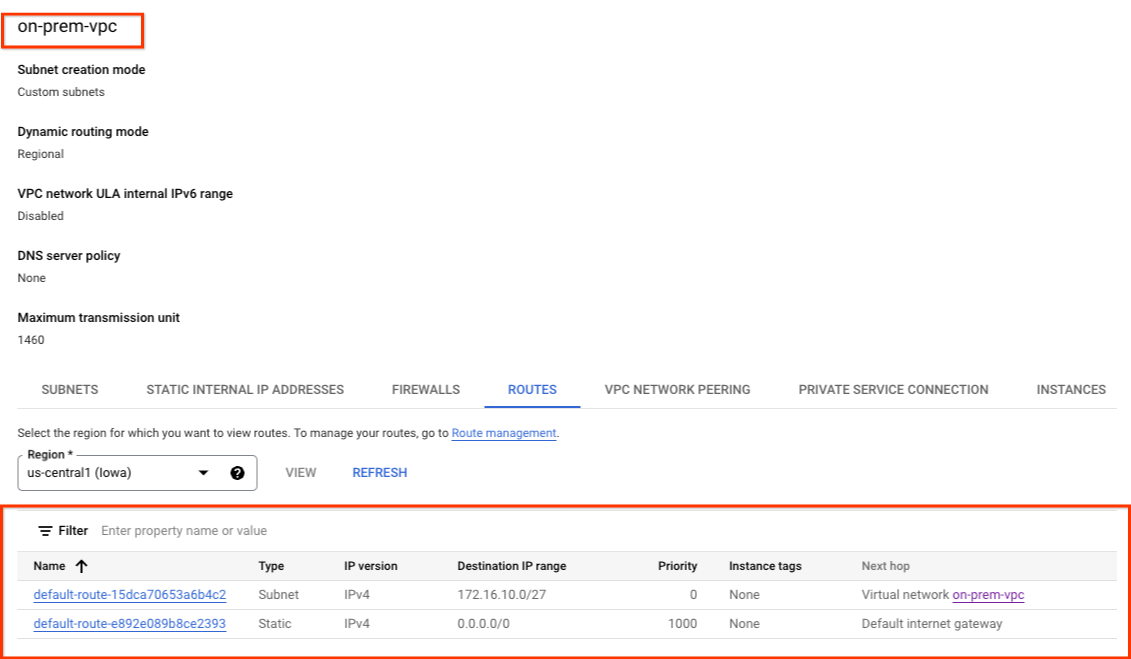Open route default-route-15dca70653a6b4c2

pos(130,595)
